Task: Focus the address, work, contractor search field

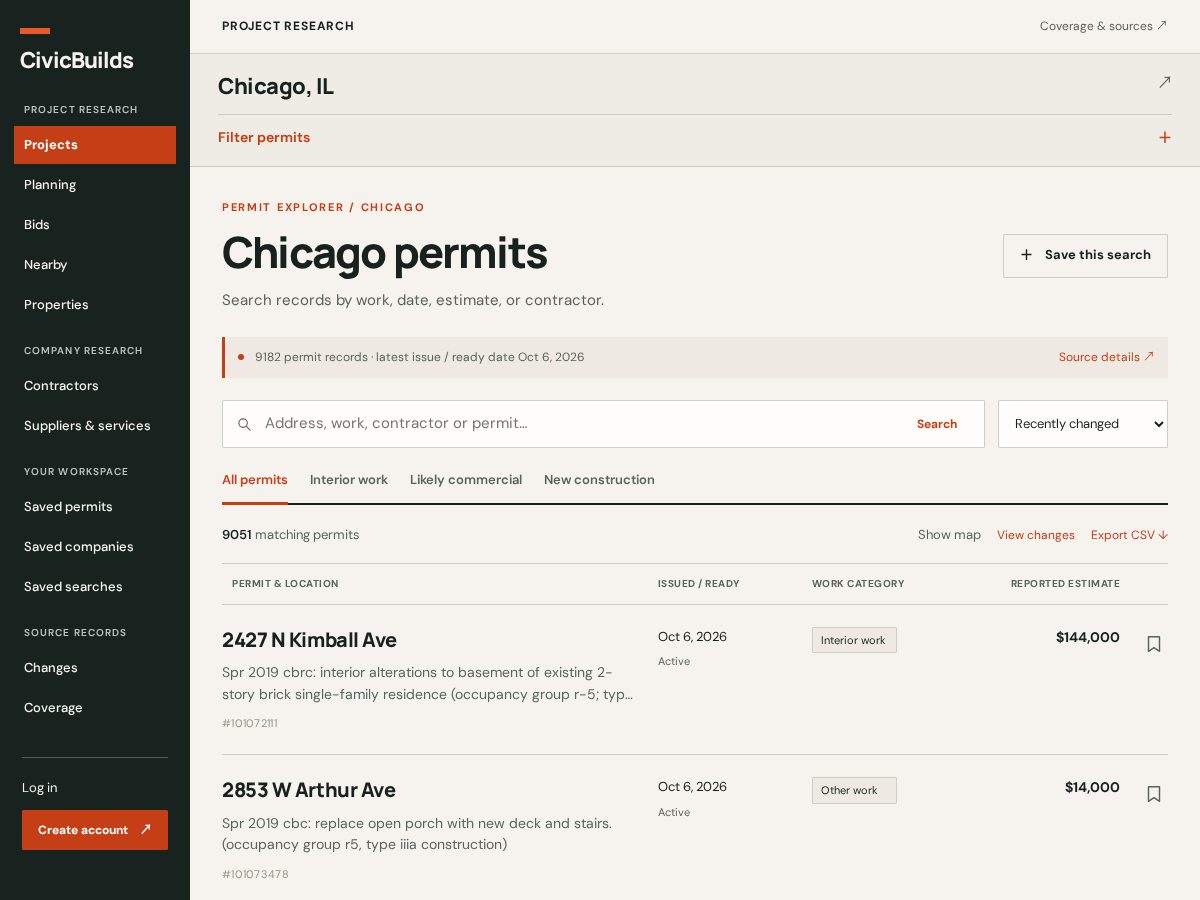Action: (578, 424)
